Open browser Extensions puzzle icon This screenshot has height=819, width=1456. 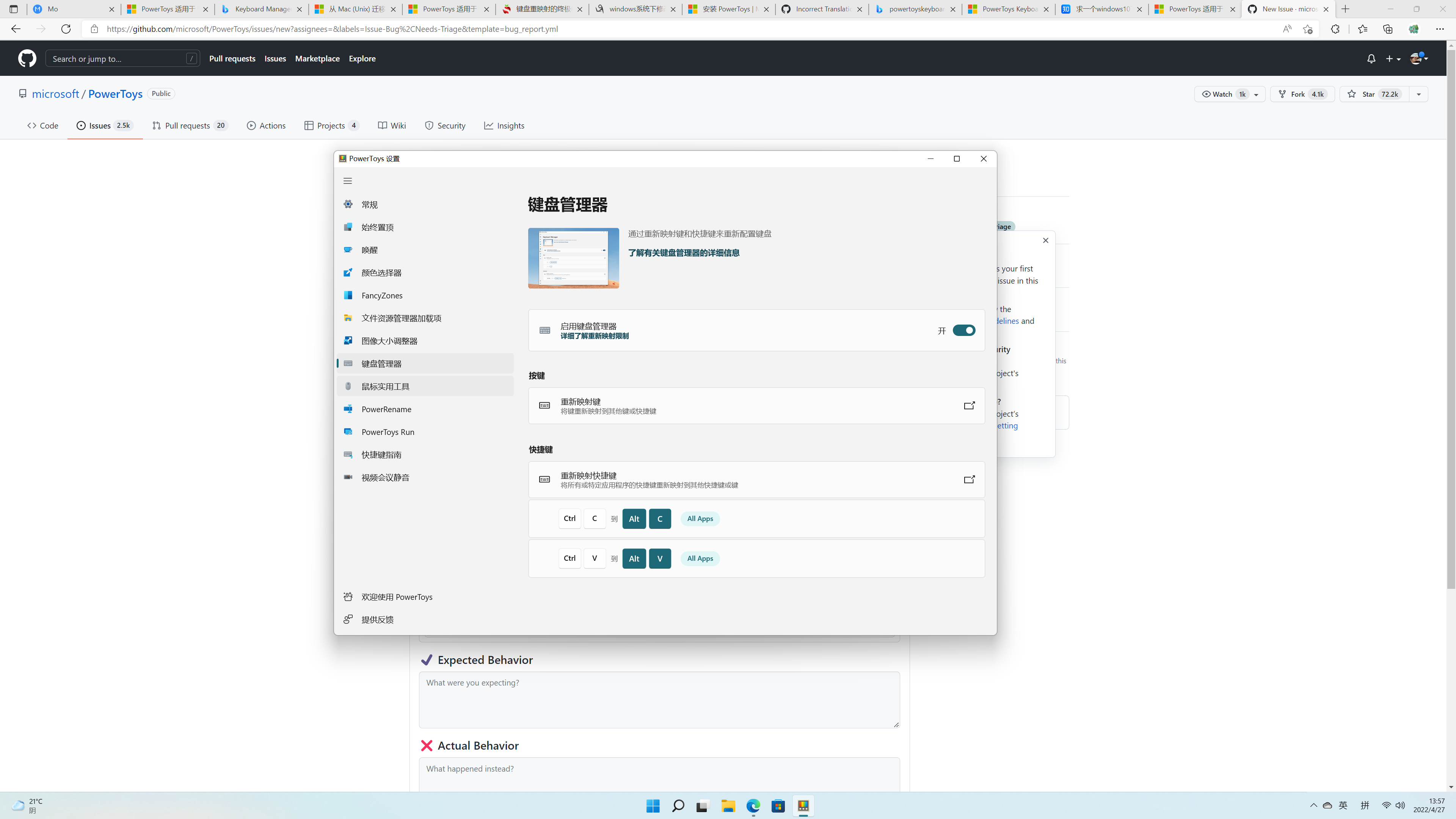(1335, 29)
